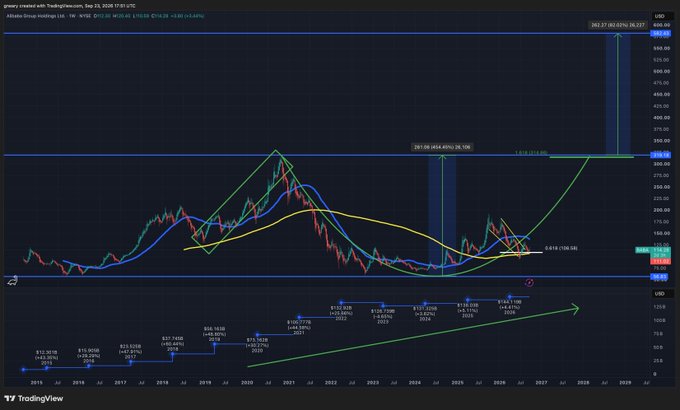Screen dimensions: 680x410
Task: Select the $56.163B 2019 revenue data label
Action: [214, 334]
